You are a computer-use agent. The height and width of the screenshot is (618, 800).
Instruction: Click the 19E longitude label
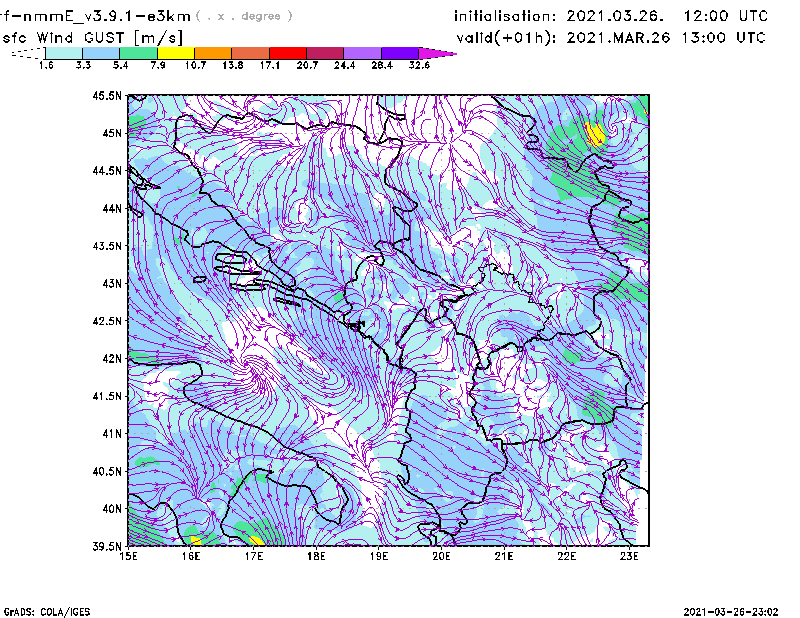(379, 556)
